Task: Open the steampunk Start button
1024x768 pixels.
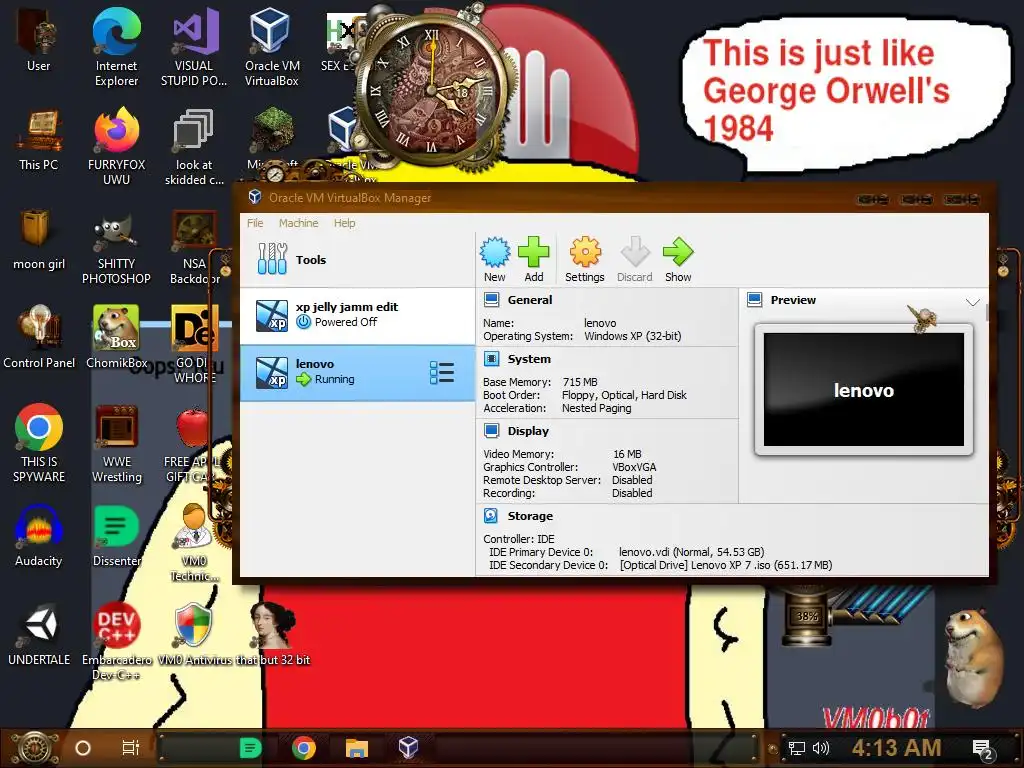Action: coord(35,748)
